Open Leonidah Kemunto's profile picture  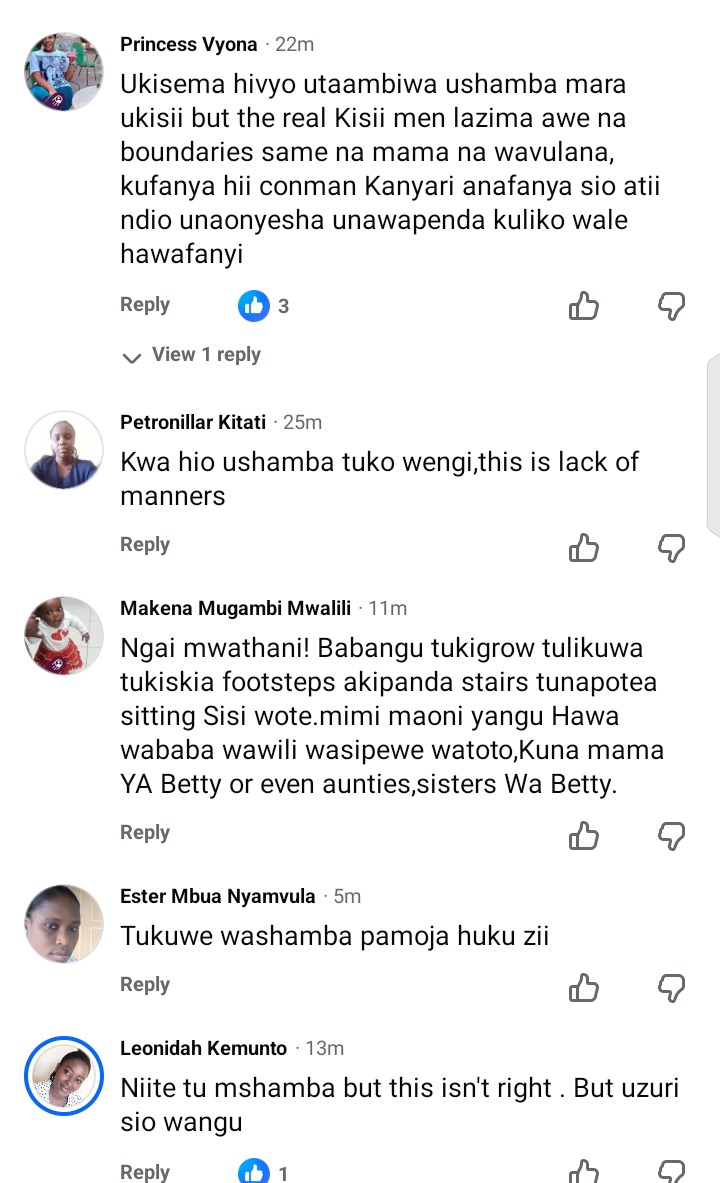[x=63, y=1075]
